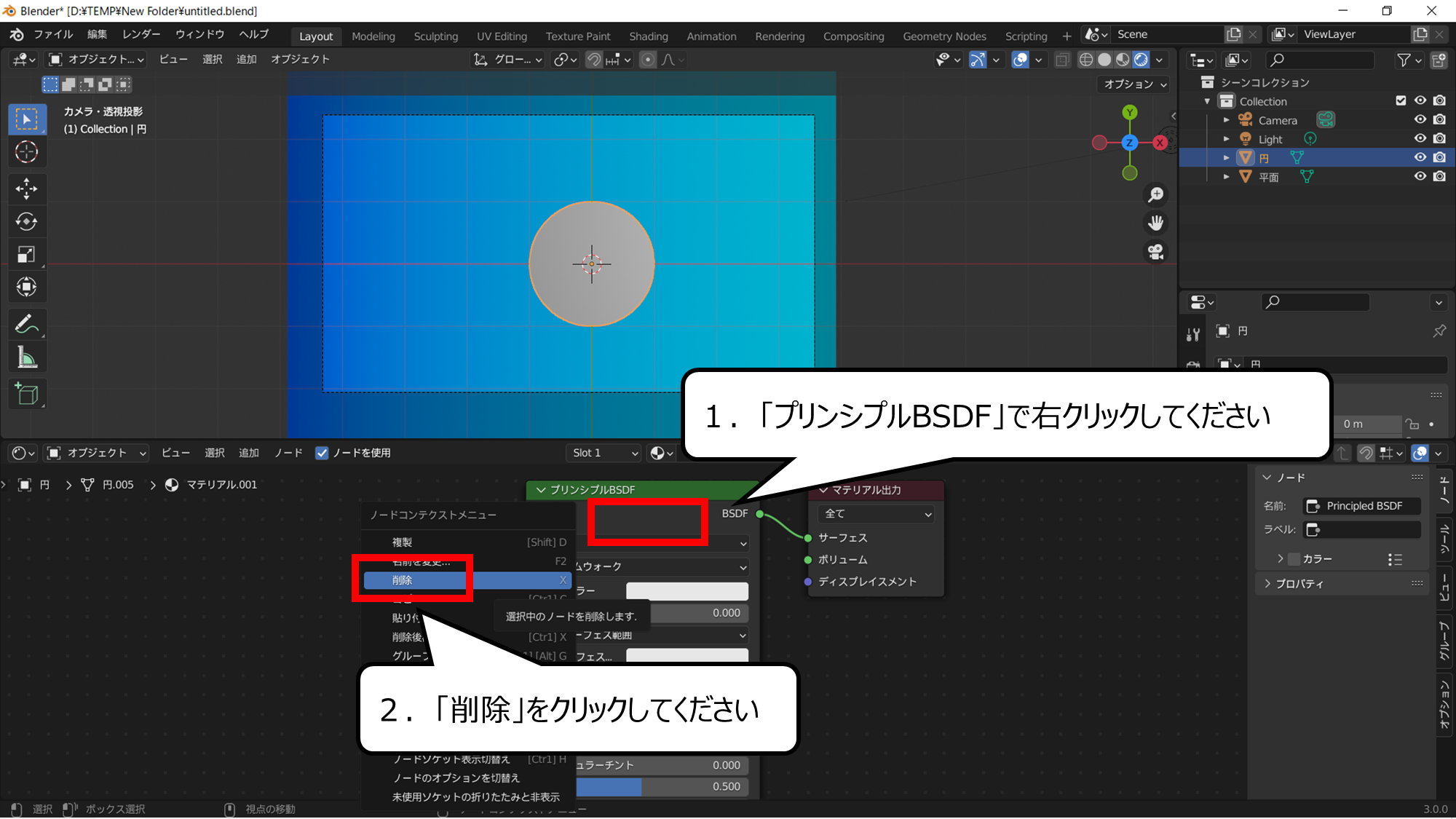Hide the 平面 object in viewport
The width and height of the screenshot is (1456, 819).
(1420, 176)
